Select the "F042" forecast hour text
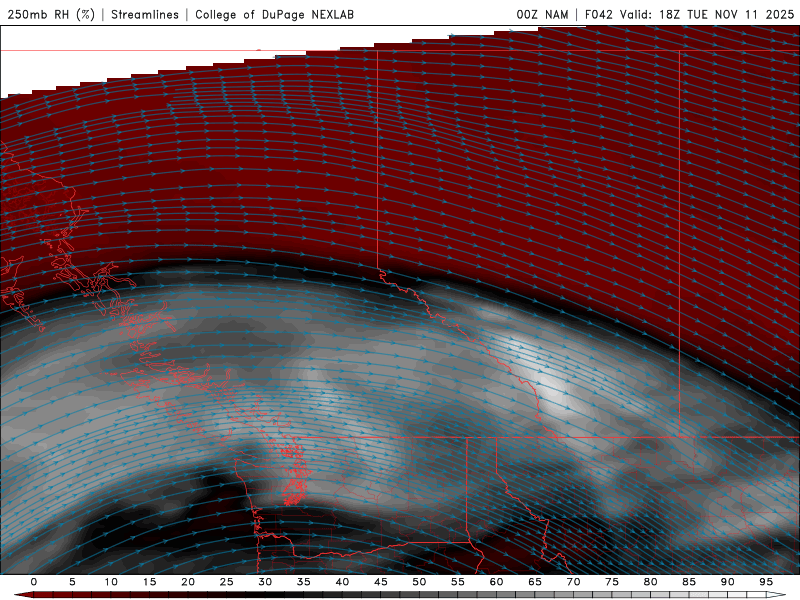This screenshot has height=600, width=800. pos(598,14)
